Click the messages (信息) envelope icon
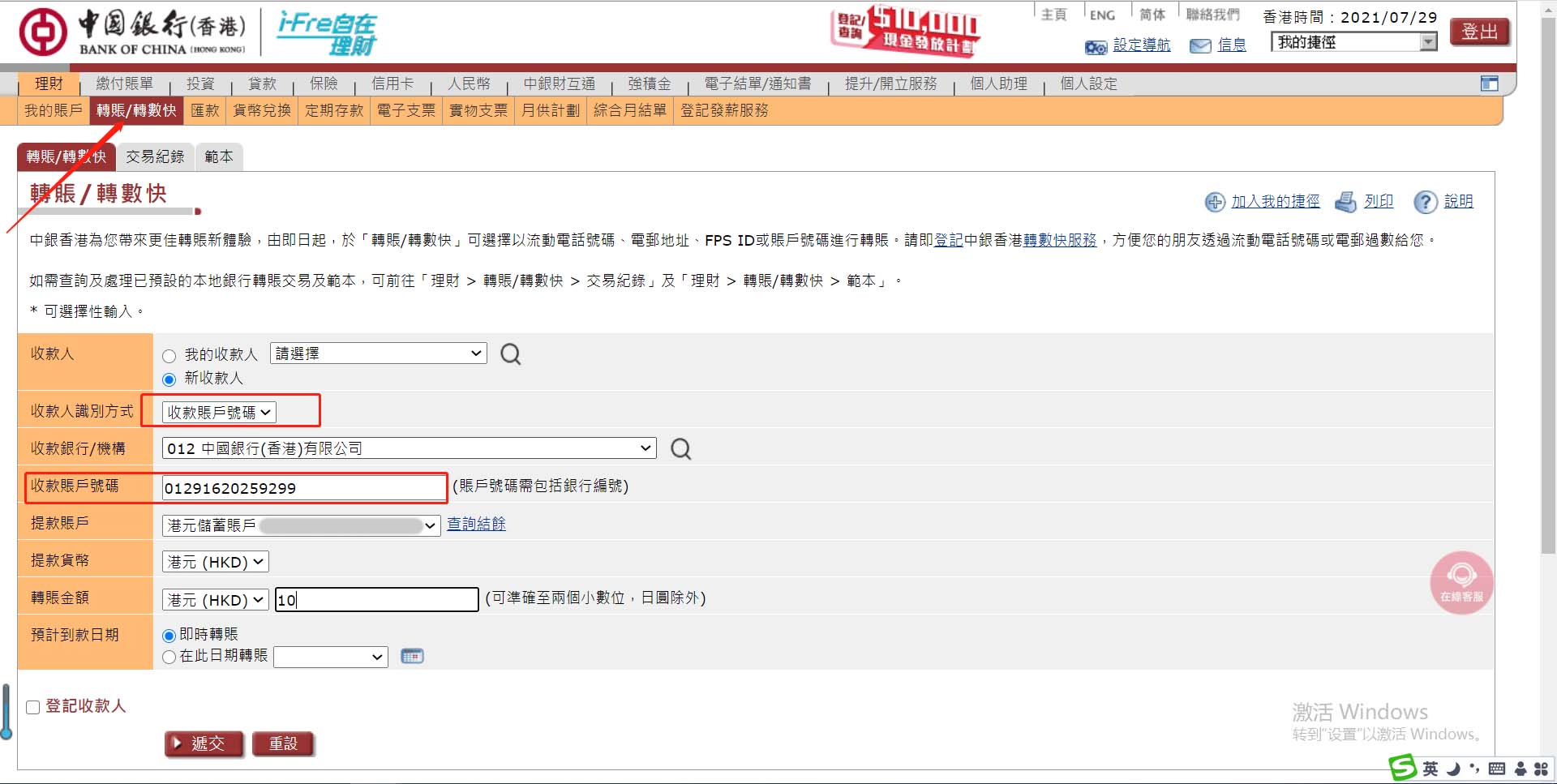Viewport: 1557px width, 784px height. [1200, 46]
